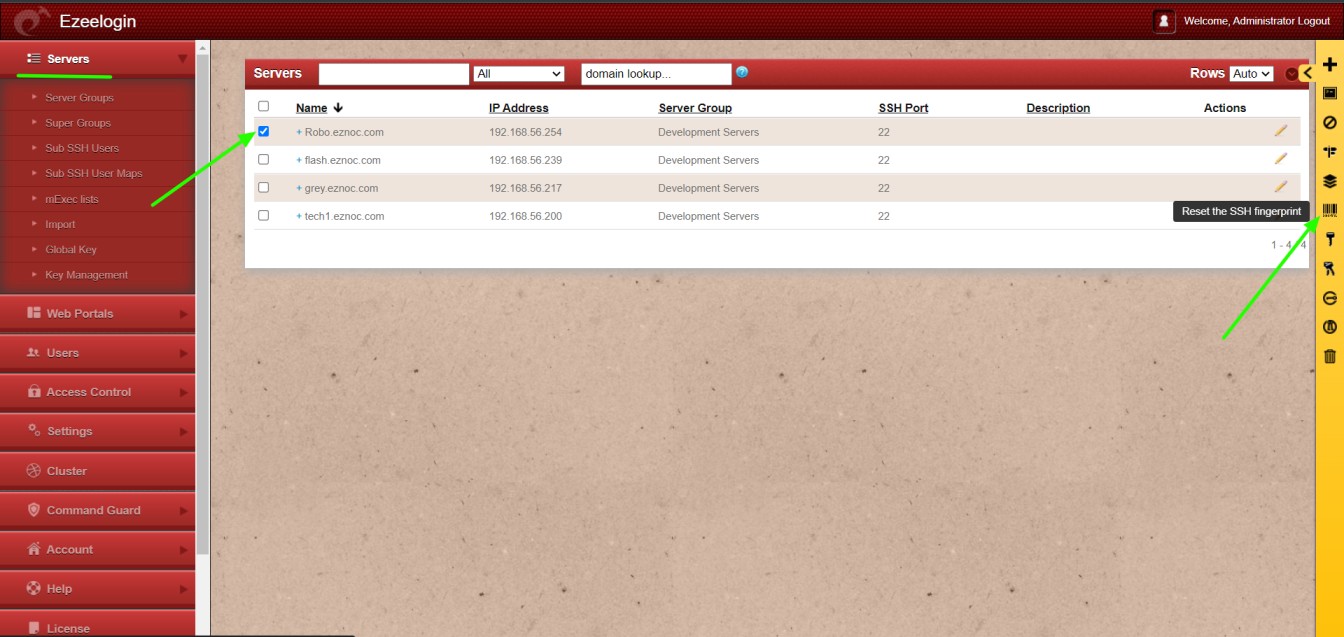Focus the Servers search field
1344x637 pixels.
(x=394, y=74)
